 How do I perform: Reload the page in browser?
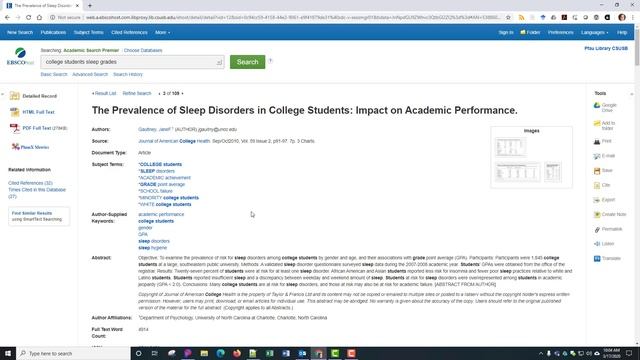[29, 18]
